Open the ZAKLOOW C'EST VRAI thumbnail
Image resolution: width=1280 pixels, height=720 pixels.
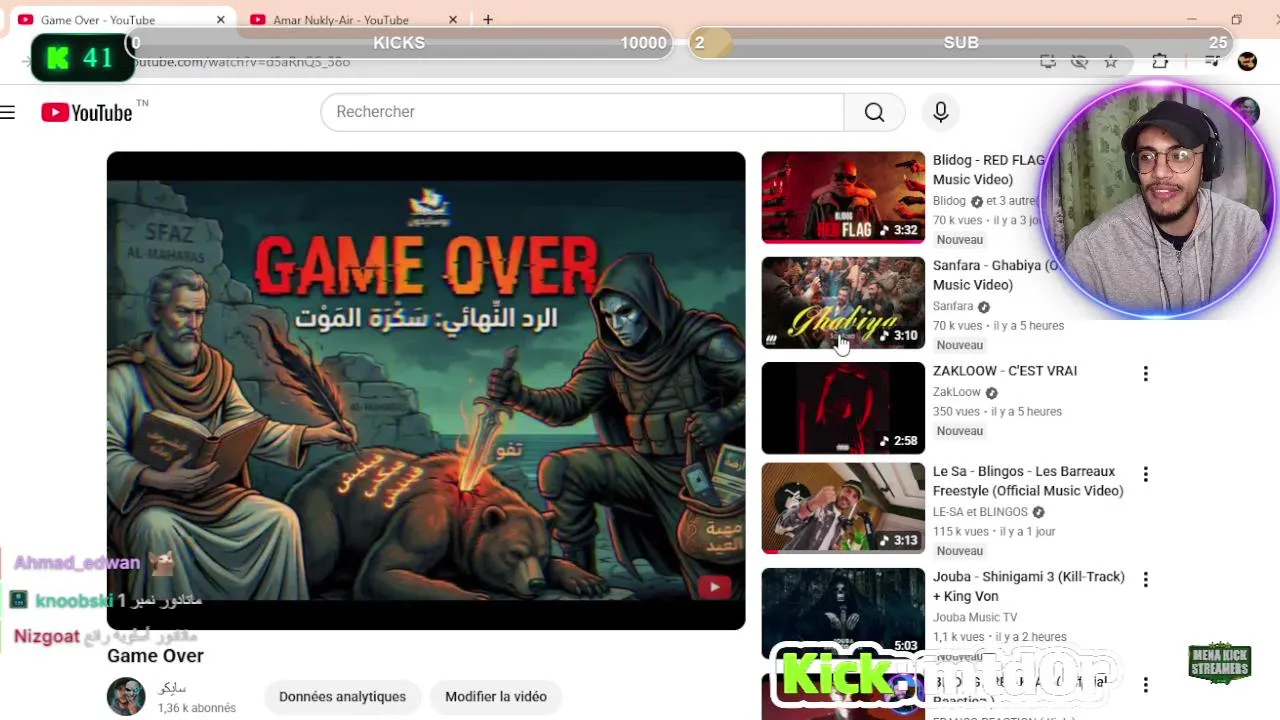(x=843, y=408)
